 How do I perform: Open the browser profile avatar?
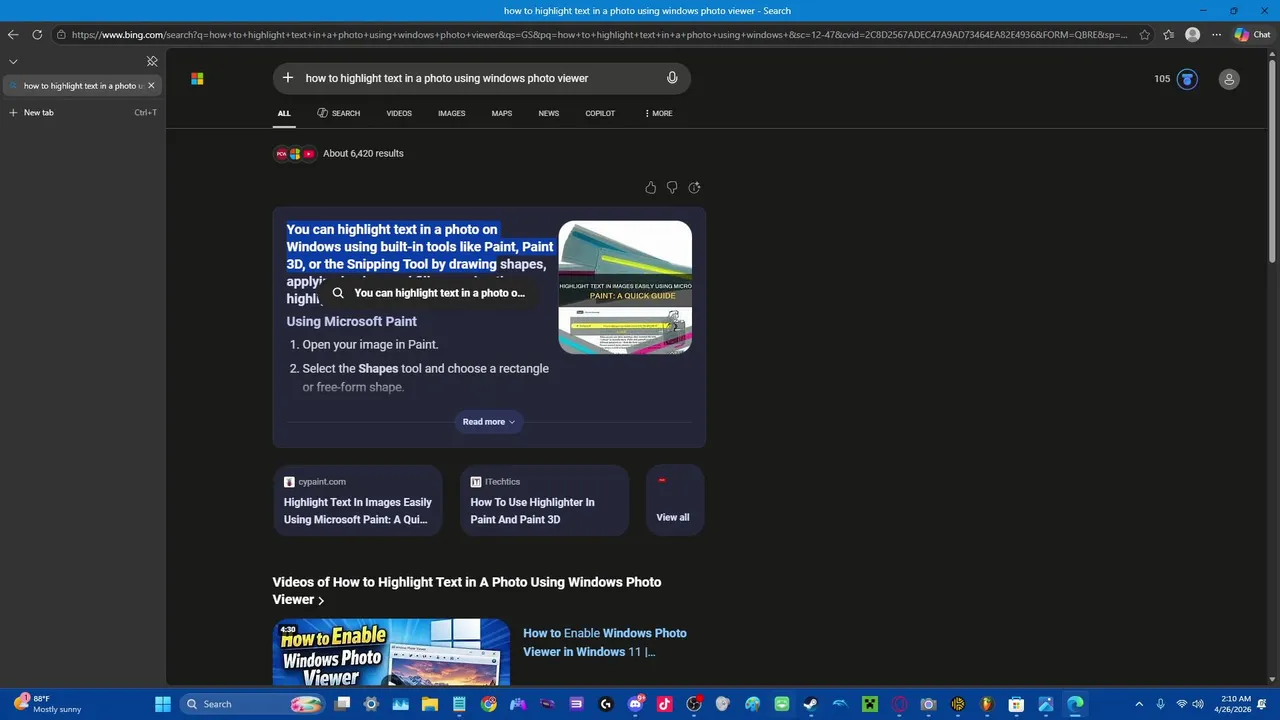1193,34
